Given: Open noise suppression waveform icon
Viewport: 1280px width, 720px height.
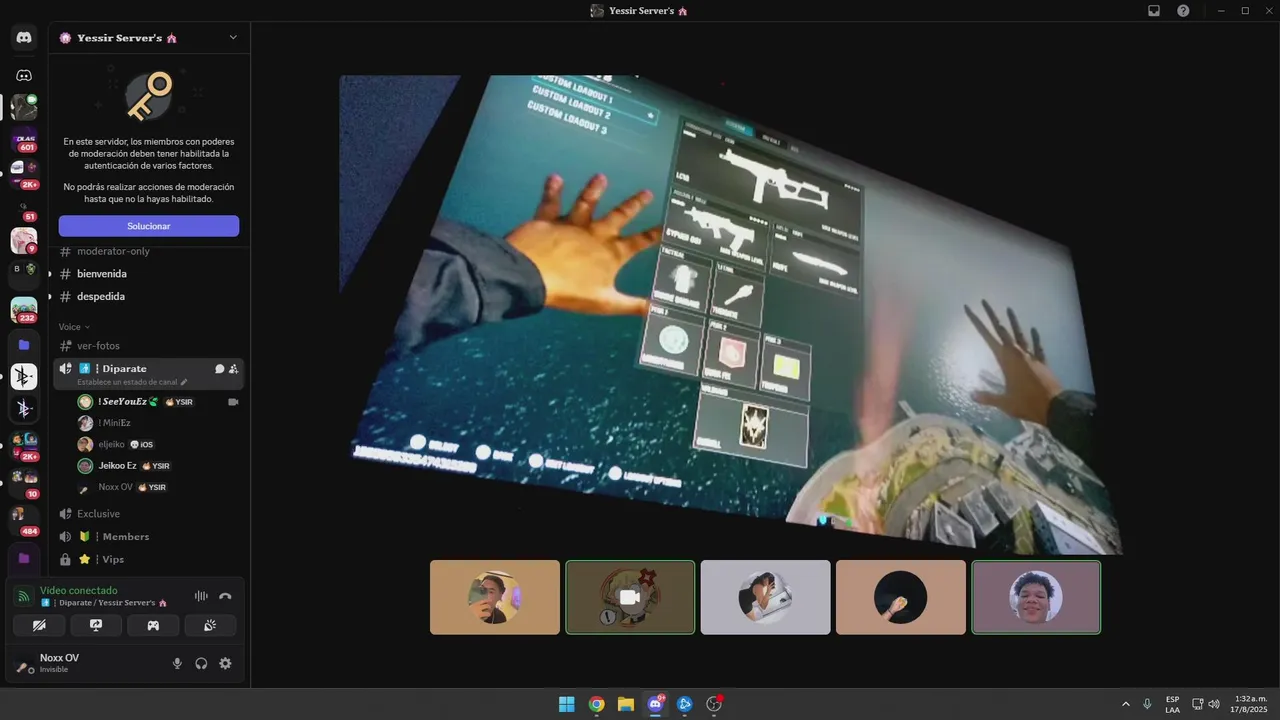Looking at the screenshot, I should 201,596.
